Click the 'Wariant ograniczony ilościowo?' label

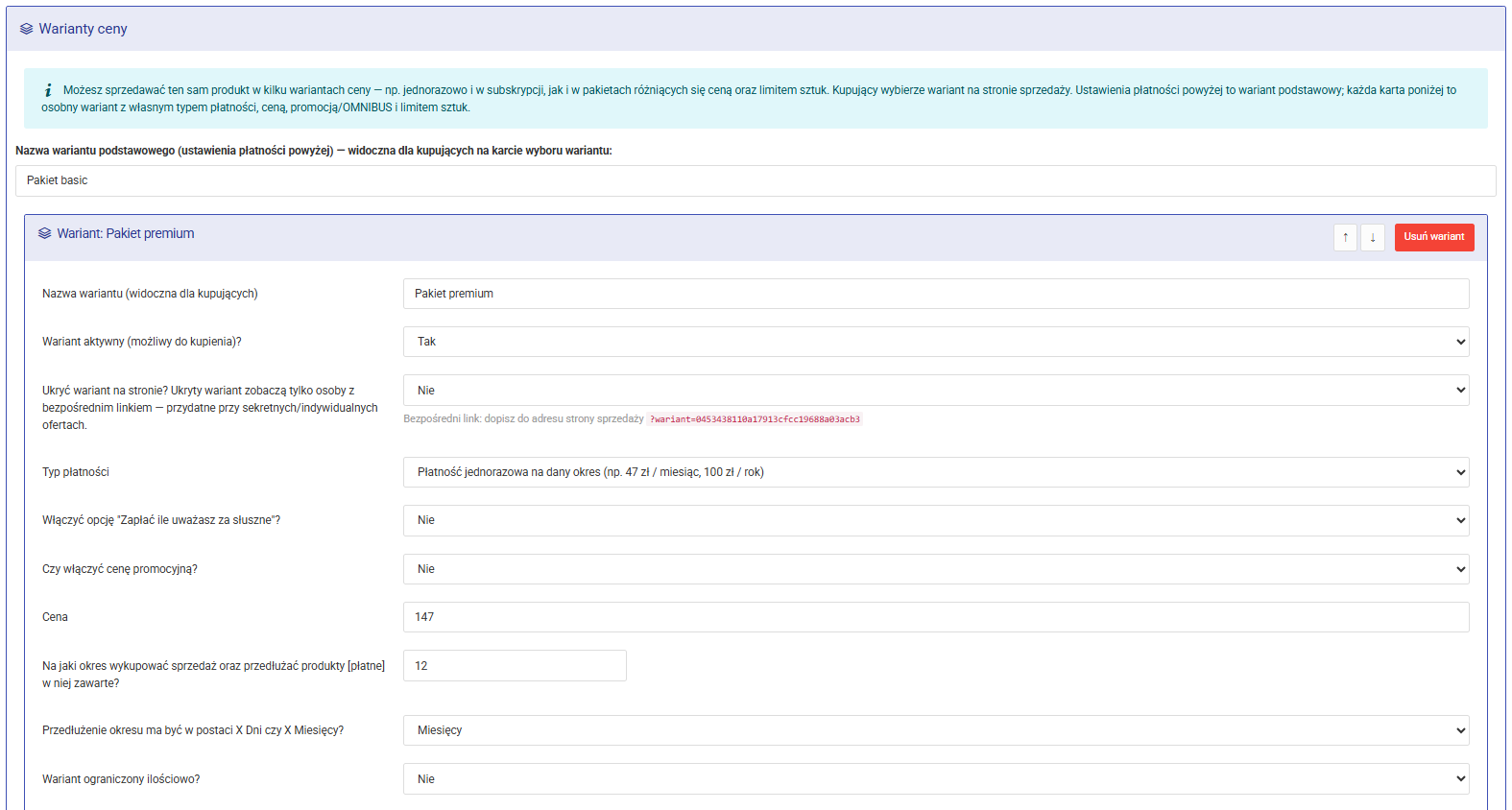(x=121, y=779)
